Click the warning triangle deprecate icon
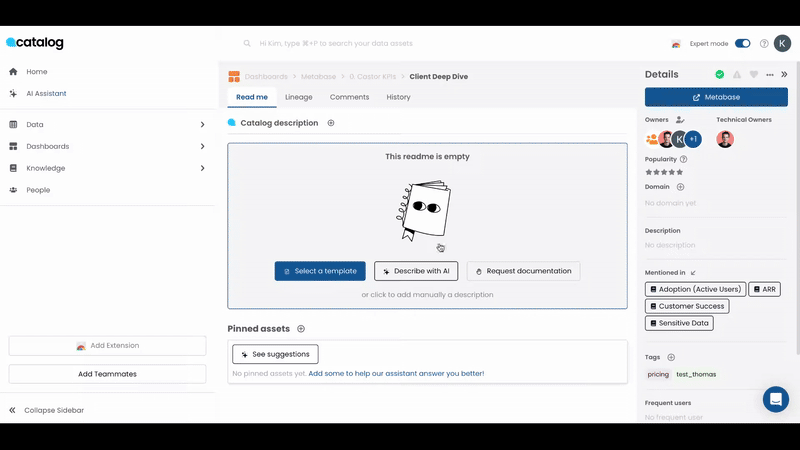This screenshot has height=450, width=800. (737, 74)
